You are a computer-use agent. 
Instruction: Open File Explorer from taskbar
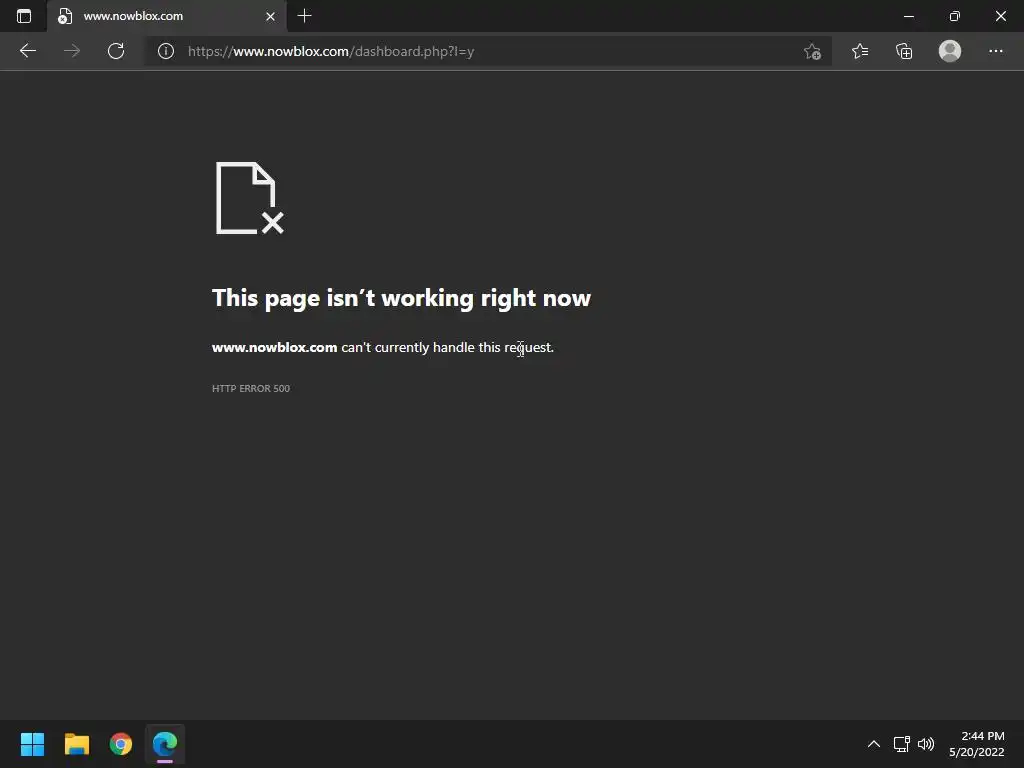tap(76, 744)
